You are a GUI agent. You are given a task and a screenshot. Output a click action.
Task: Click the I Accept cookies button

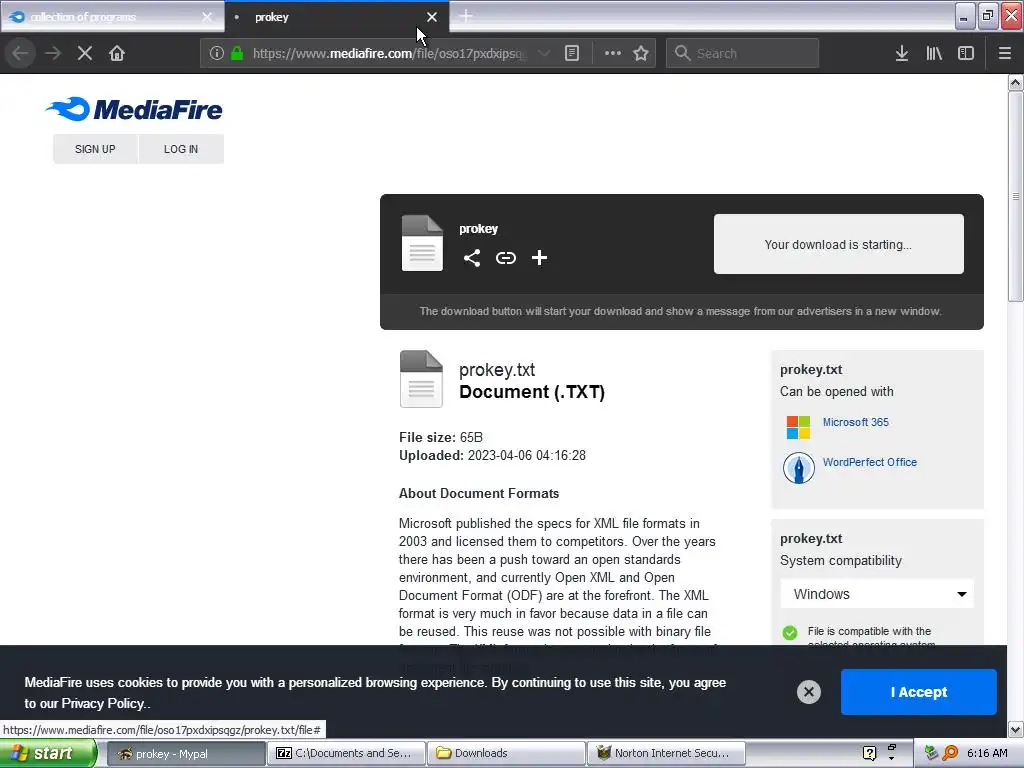point(918,692)
